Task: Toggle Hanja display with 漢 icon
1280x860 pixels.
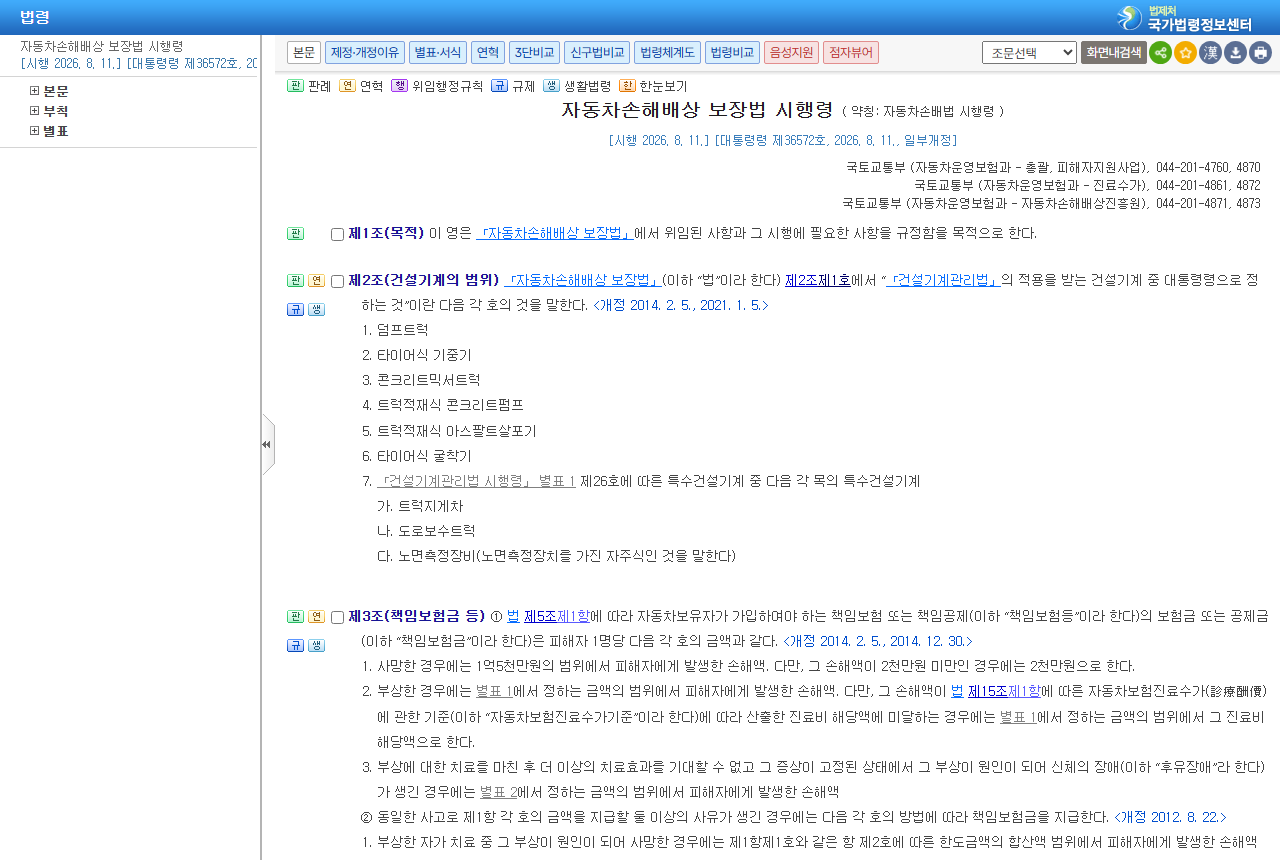Action: [x=1210, y=52]
